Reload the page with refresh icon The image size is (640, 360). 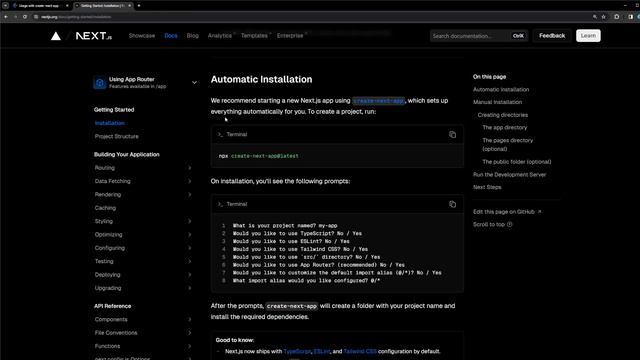pos(25,17)
